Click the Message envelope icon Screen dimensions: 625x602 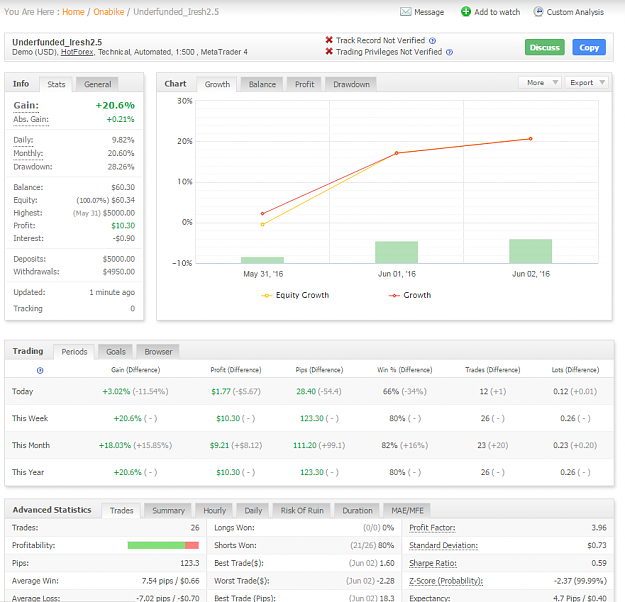[x=405, y=12]
